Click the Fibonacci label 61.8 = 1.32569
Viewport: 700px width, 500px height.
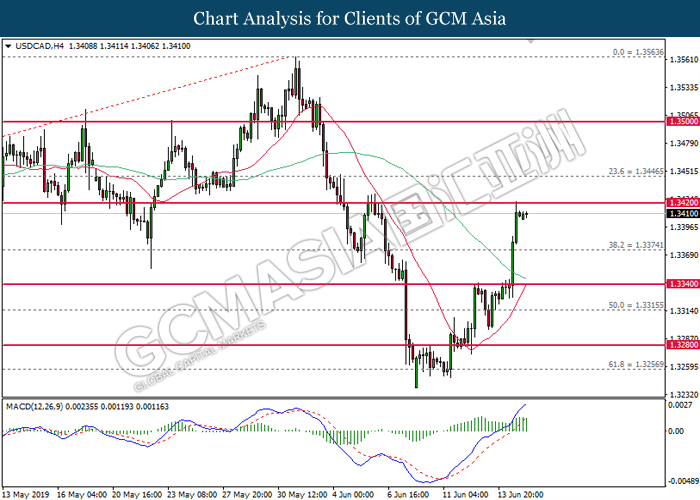click(636, 365)
